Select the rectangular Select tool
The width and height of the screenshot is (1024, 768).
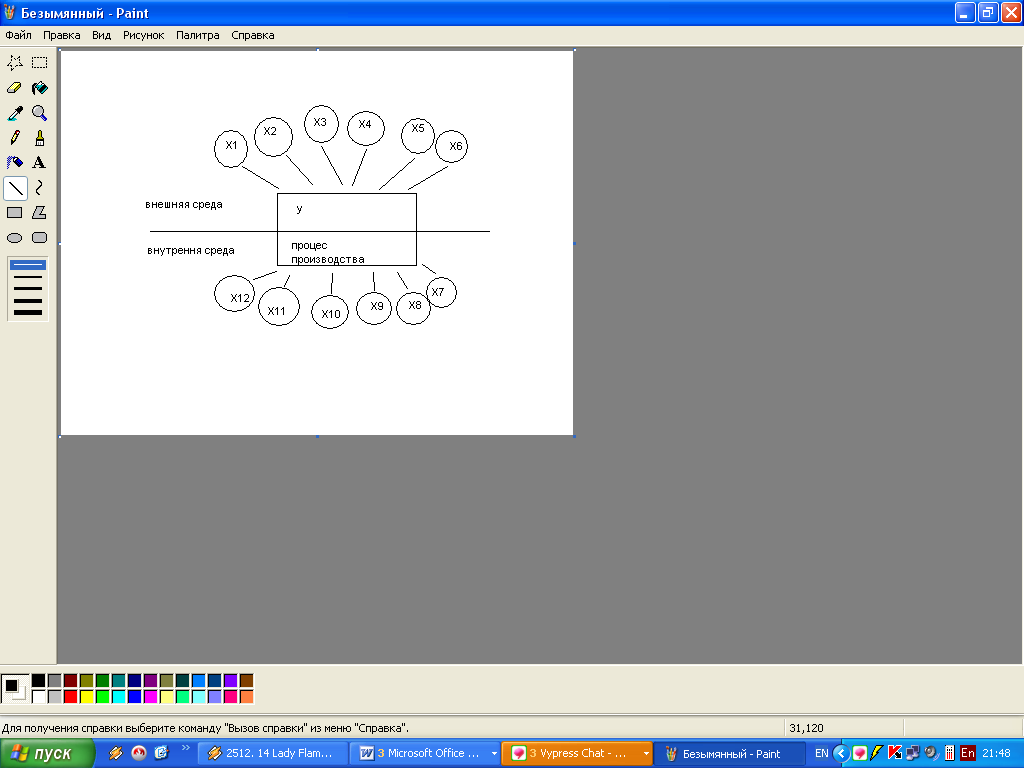[x=40, y=63]
